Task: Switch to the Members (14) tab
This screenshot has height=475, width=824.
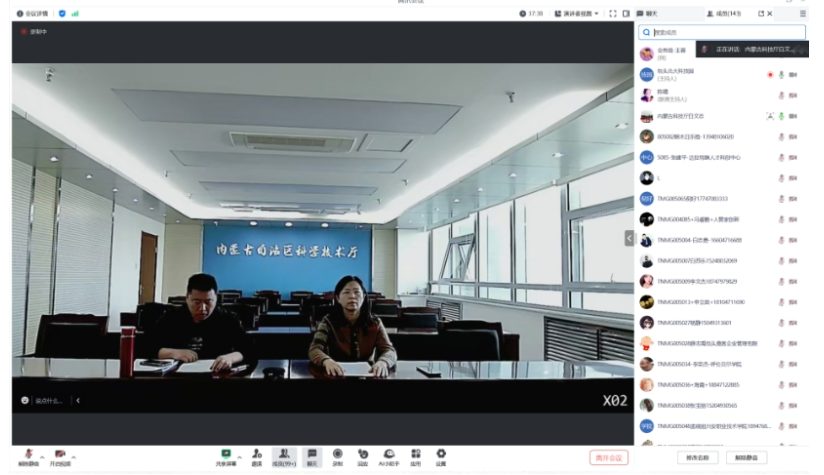Action: click(724, 14)
